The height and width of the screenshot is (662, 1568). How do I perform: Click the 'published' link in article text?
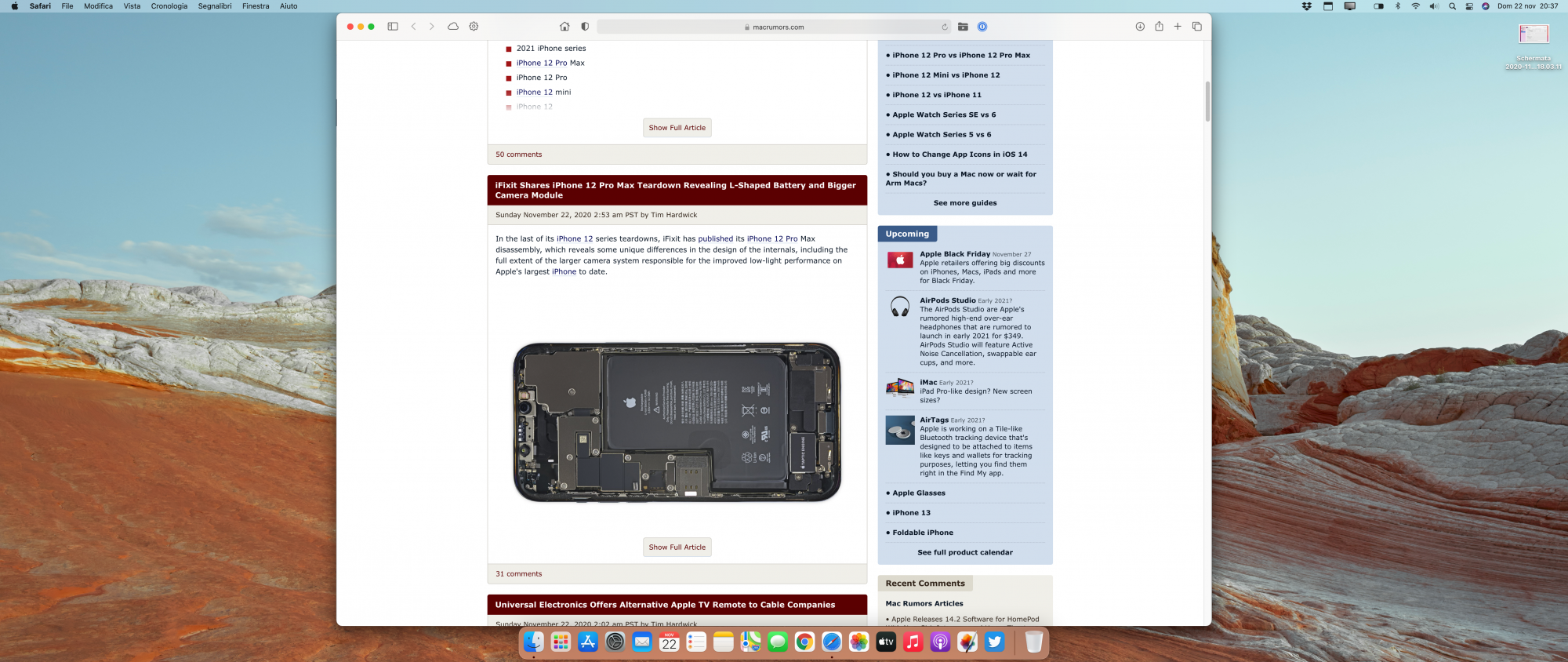pyautogui.click(x=716, y=239)
